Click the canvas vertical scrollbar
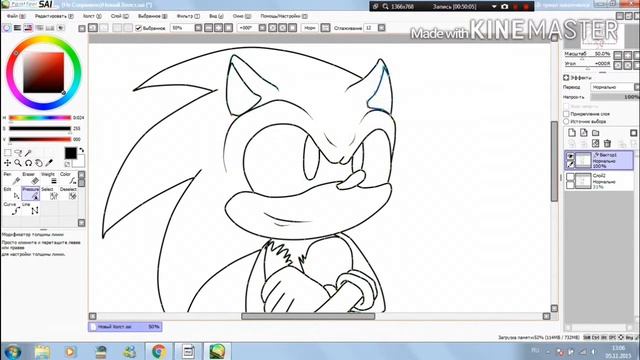 pyautogui.click(x=554, y=161)
